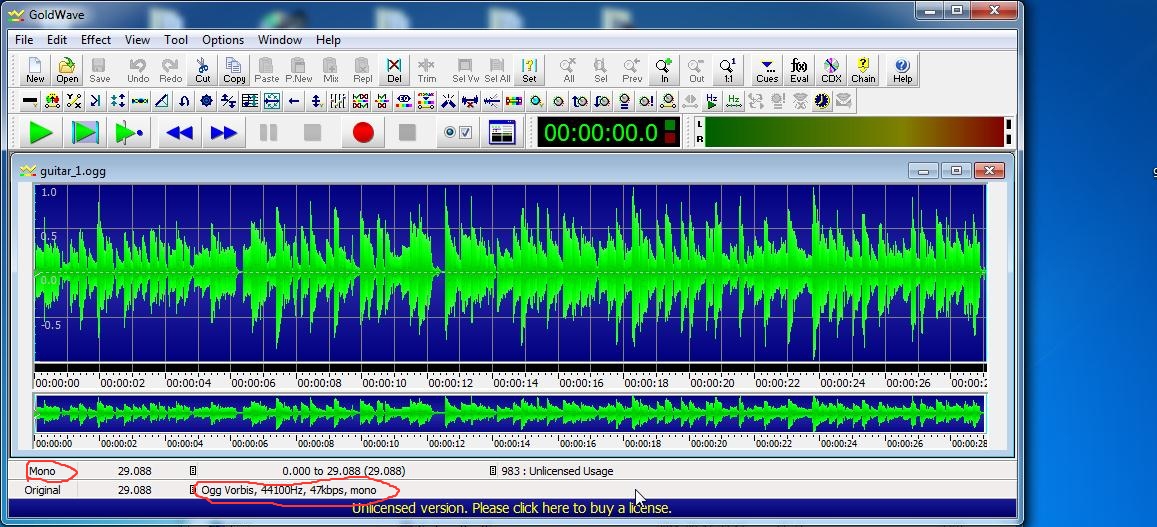This screenshot has height=527, width=1157.
Task: Click status format icon beside Ogg Vorbis
Action: (x=193, y=490)
